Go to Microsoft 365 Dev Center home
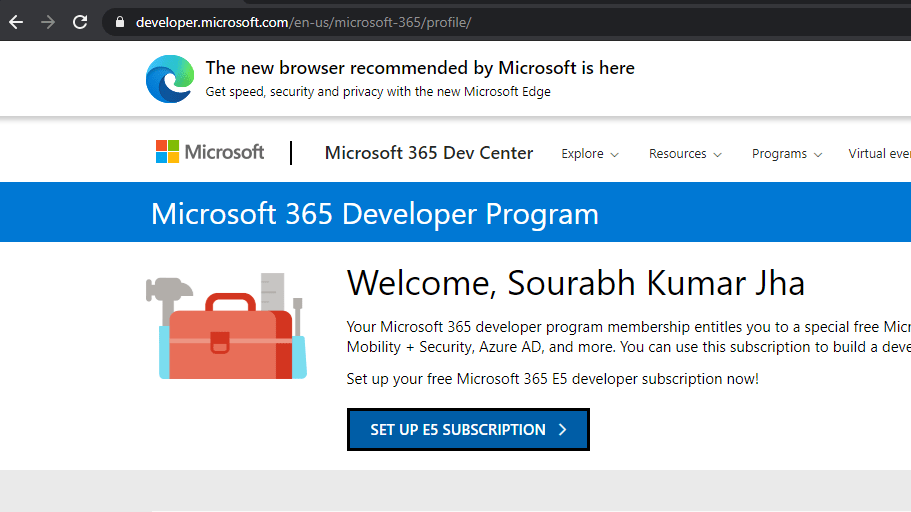 click(429, 153)
